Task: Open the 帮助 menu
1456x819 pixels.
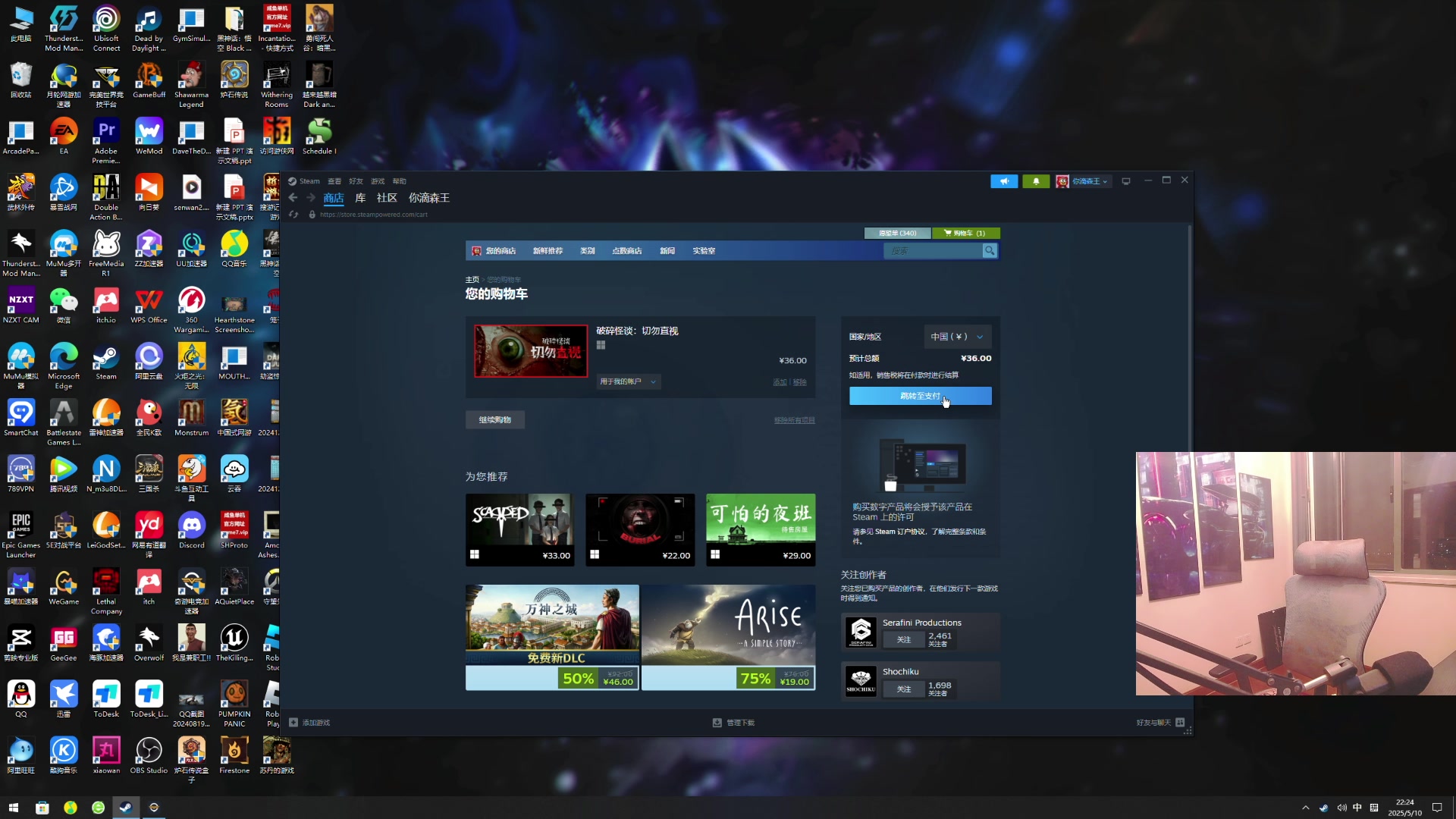Action: coord(400,181)
